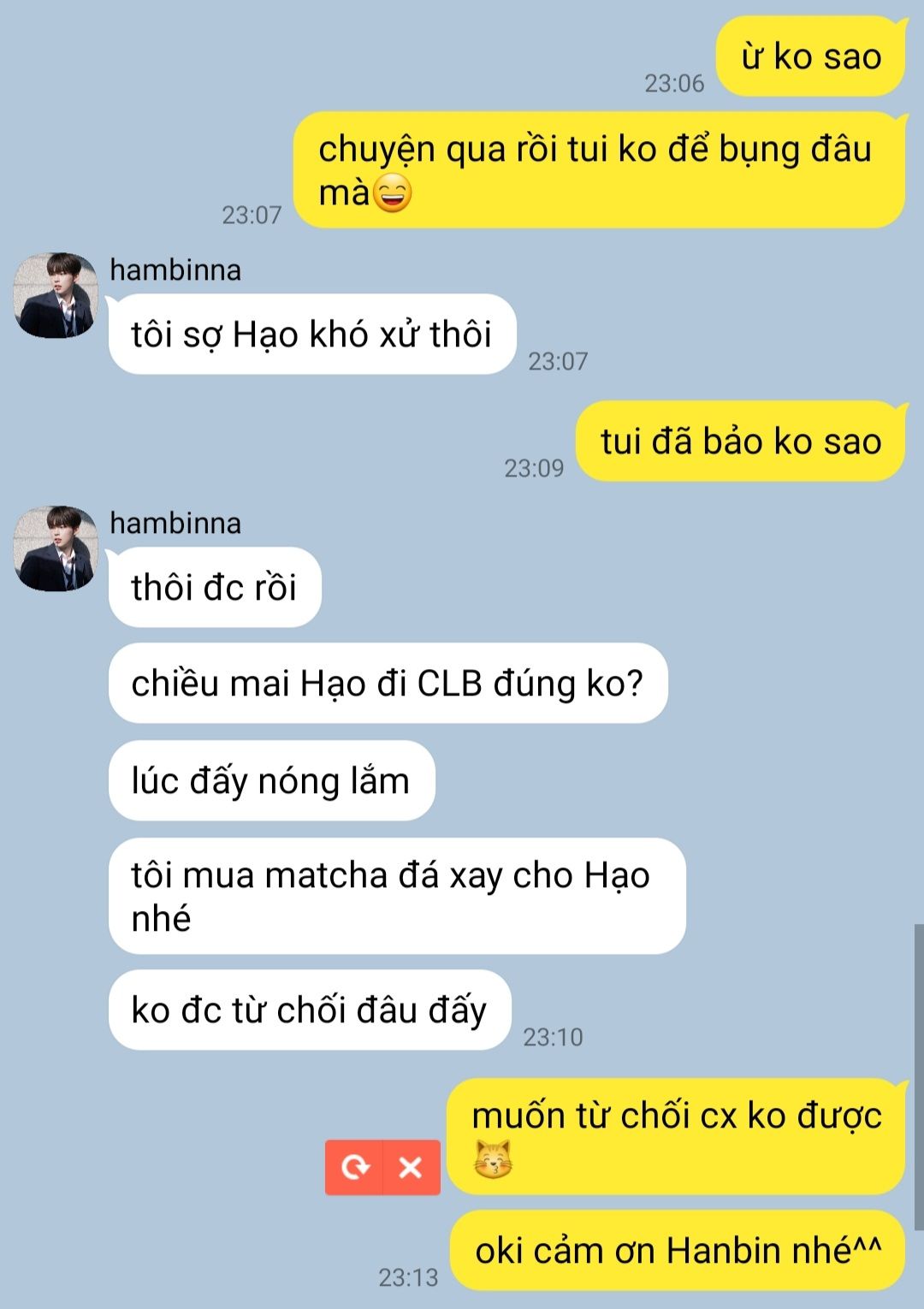Select the 'chiều mai Hạo đi CLB' message
The width and height of the screenshot is (924, 1309).
[x=388, y=684]
